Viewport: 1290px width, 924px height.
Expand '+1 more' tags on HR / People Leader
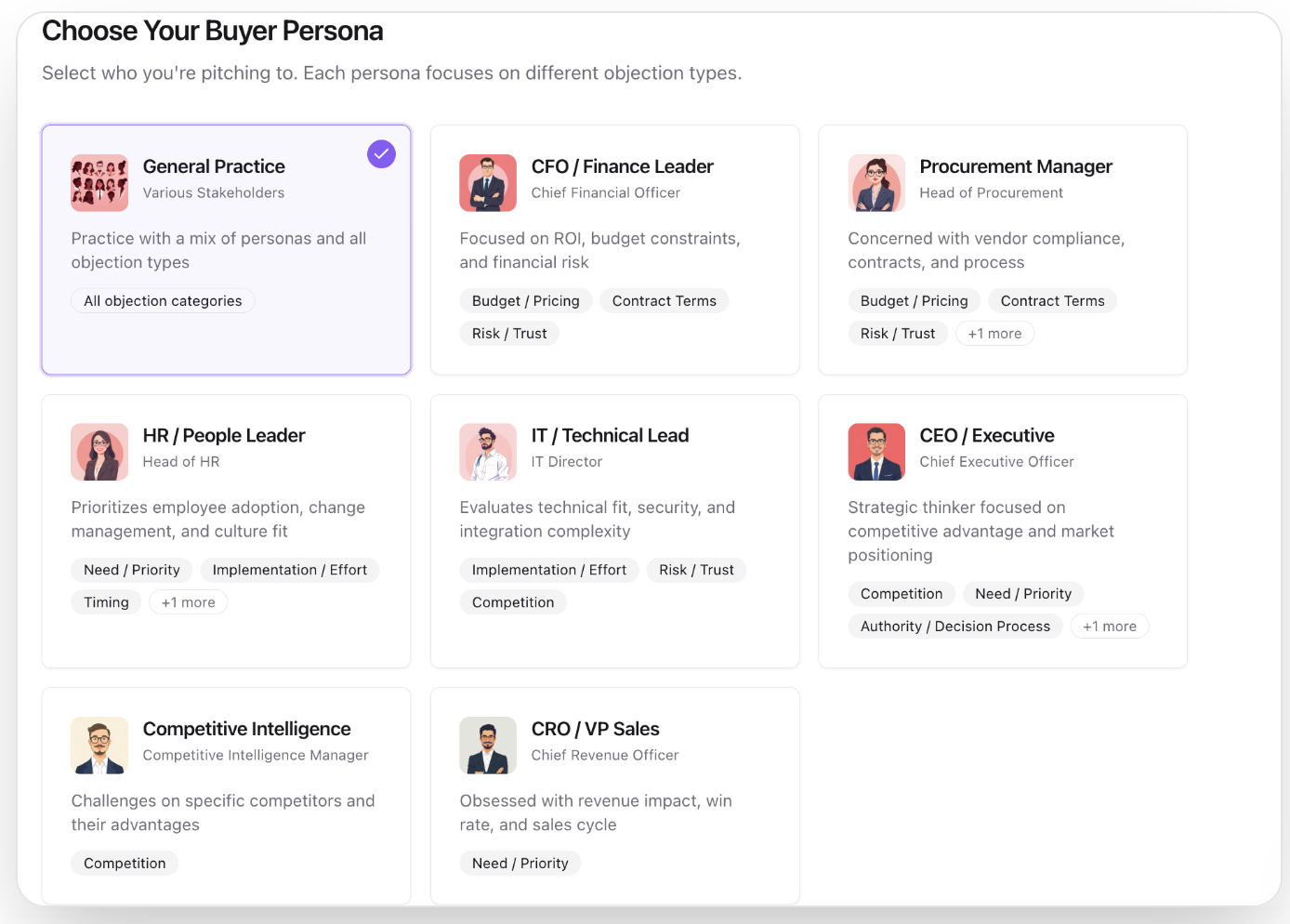click(x=188, y=602)
